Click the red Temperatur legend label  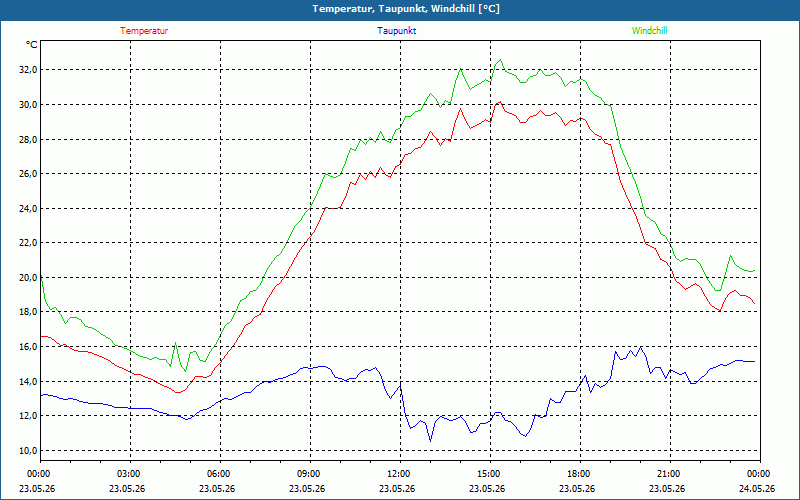click(144, 31)
